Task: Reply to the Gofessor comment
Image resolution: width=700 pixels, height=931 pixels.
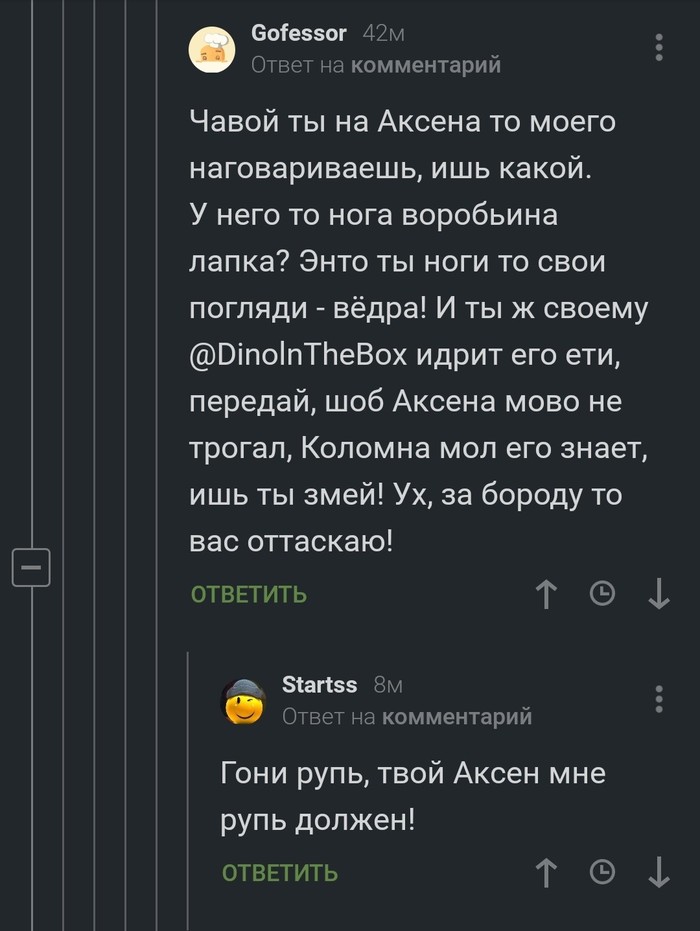Action: [249, 595]
